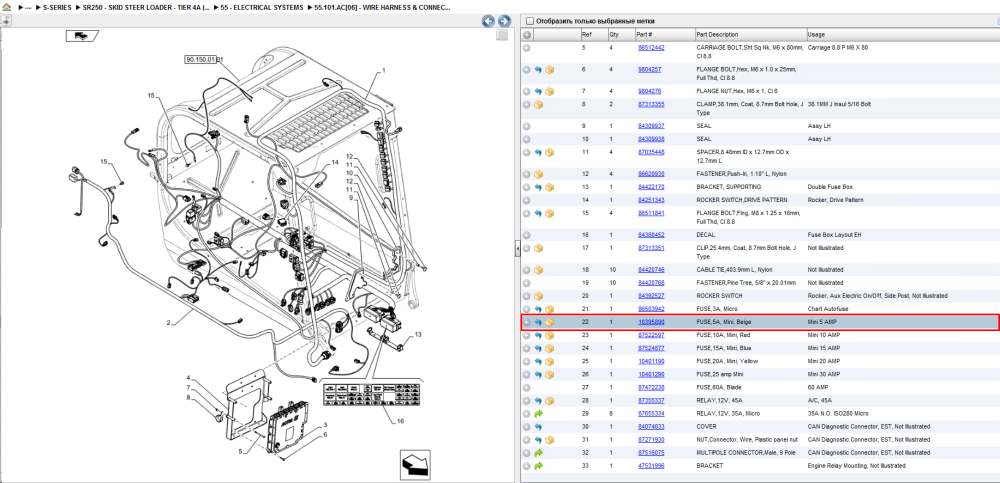Click callout number 16 in diagram
The image size is (1000, 483).
401,421
